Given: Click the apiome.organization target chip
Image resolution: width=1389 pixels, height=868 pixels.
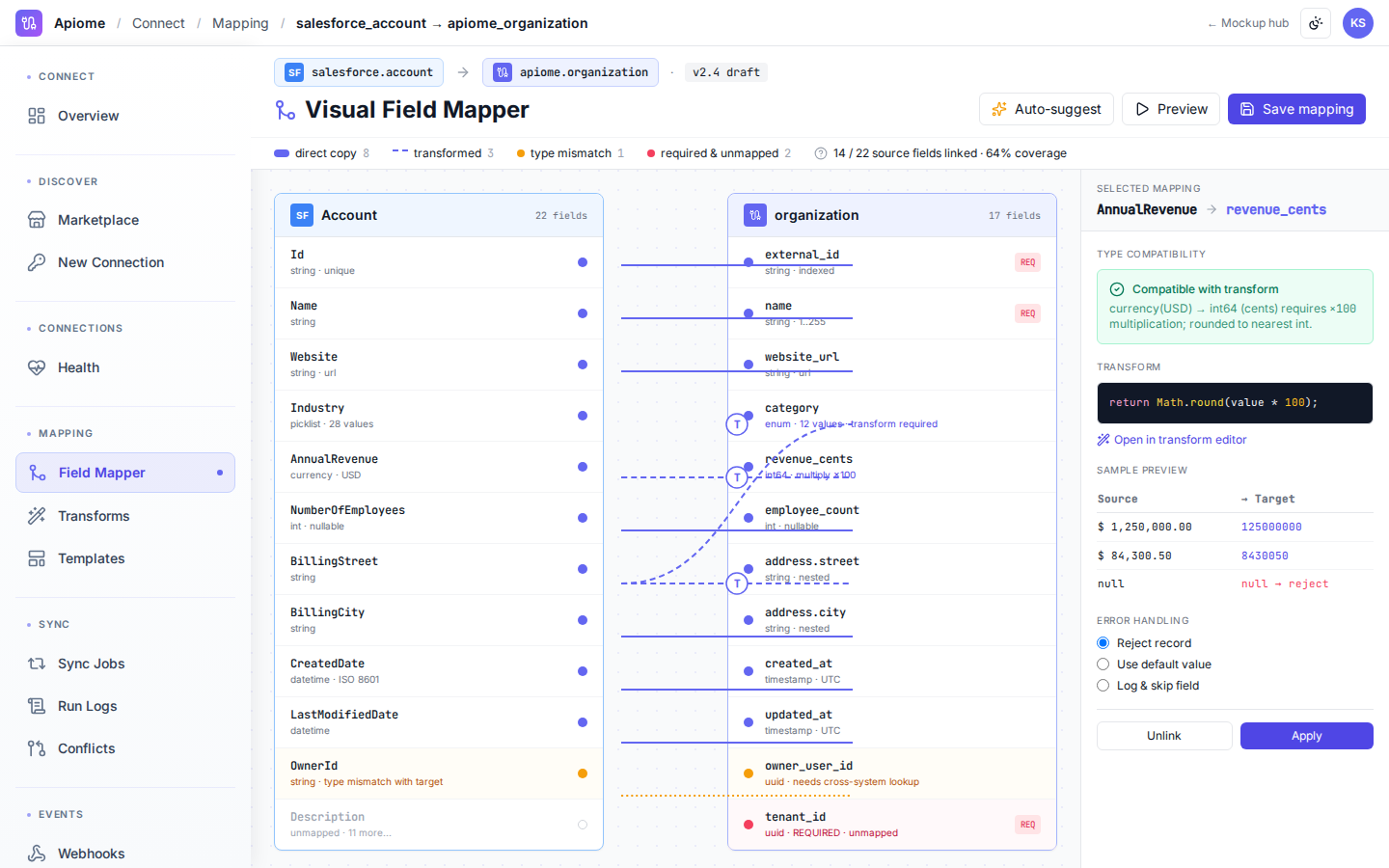Looking at the screenshot, I should [x=570, y=72].
